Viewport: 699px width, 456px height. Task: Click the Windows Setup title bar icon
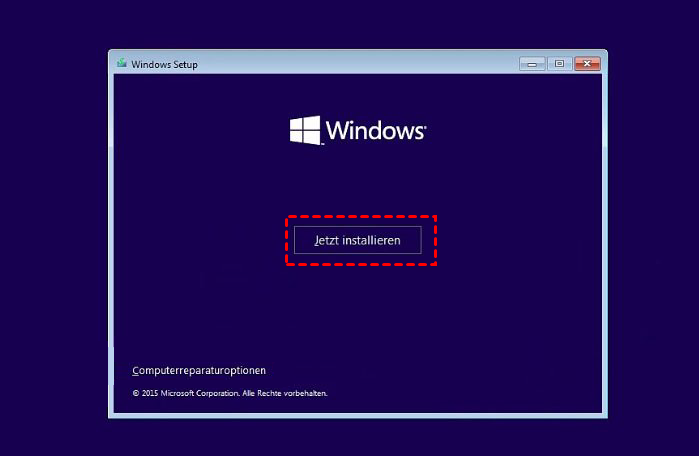[122, 63]
